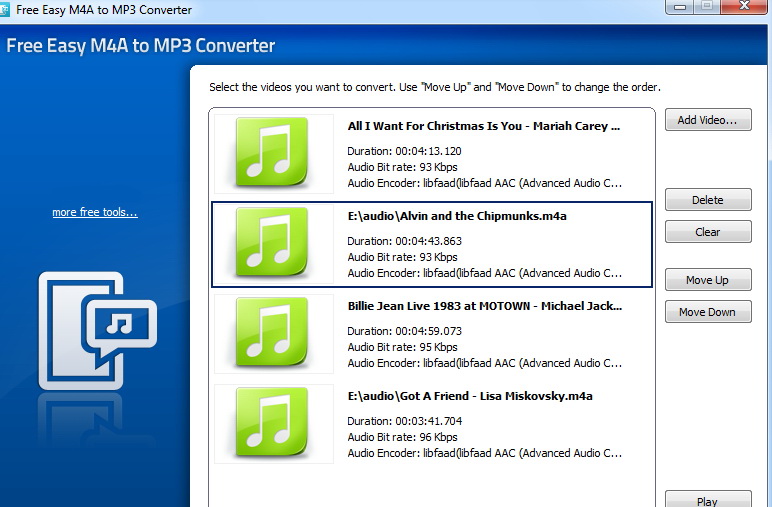The image size is (772, 507).
Task: Click the duration 00:04:13.120 text
Action: [404, 151]
